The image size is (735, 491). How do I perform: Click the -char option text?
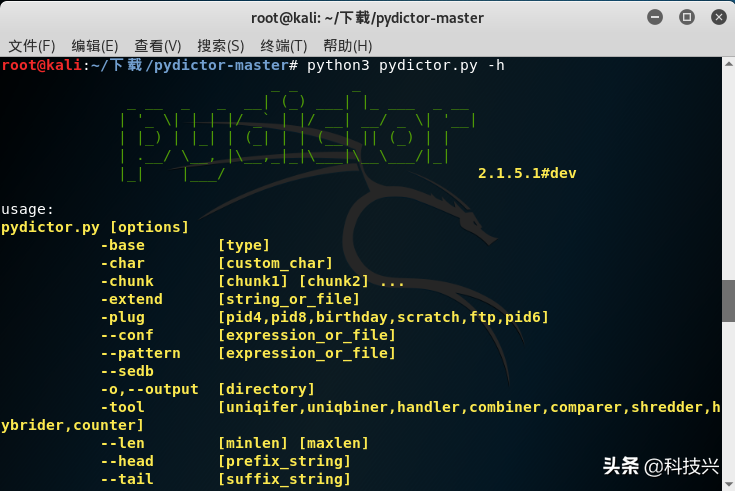coord(122,263)
